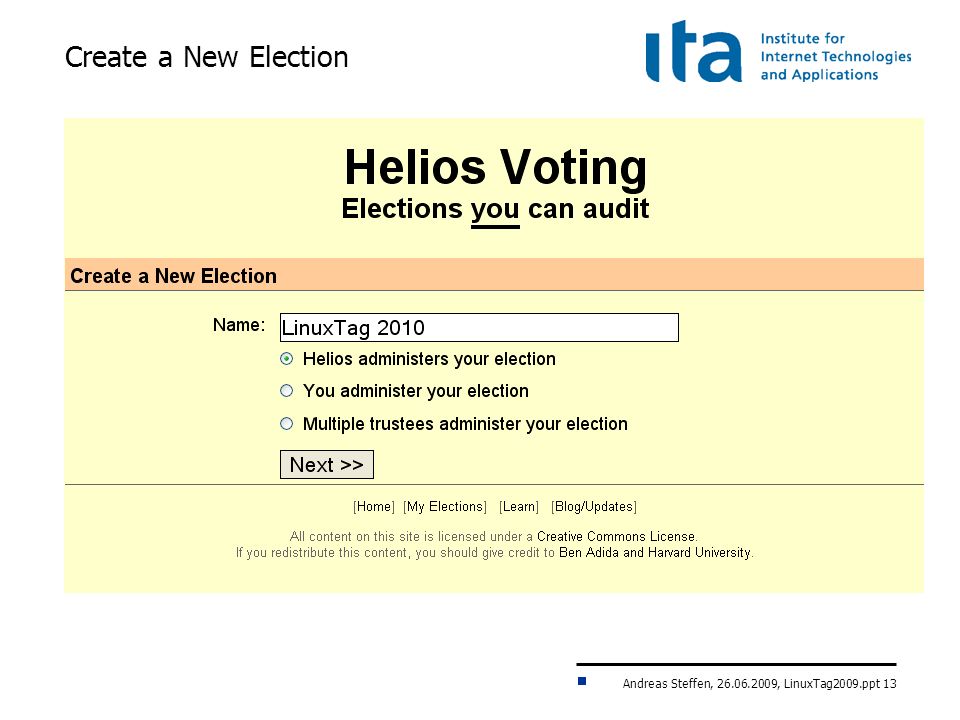Click the Andreas Steffen footer caption

(x=759, y=683)
